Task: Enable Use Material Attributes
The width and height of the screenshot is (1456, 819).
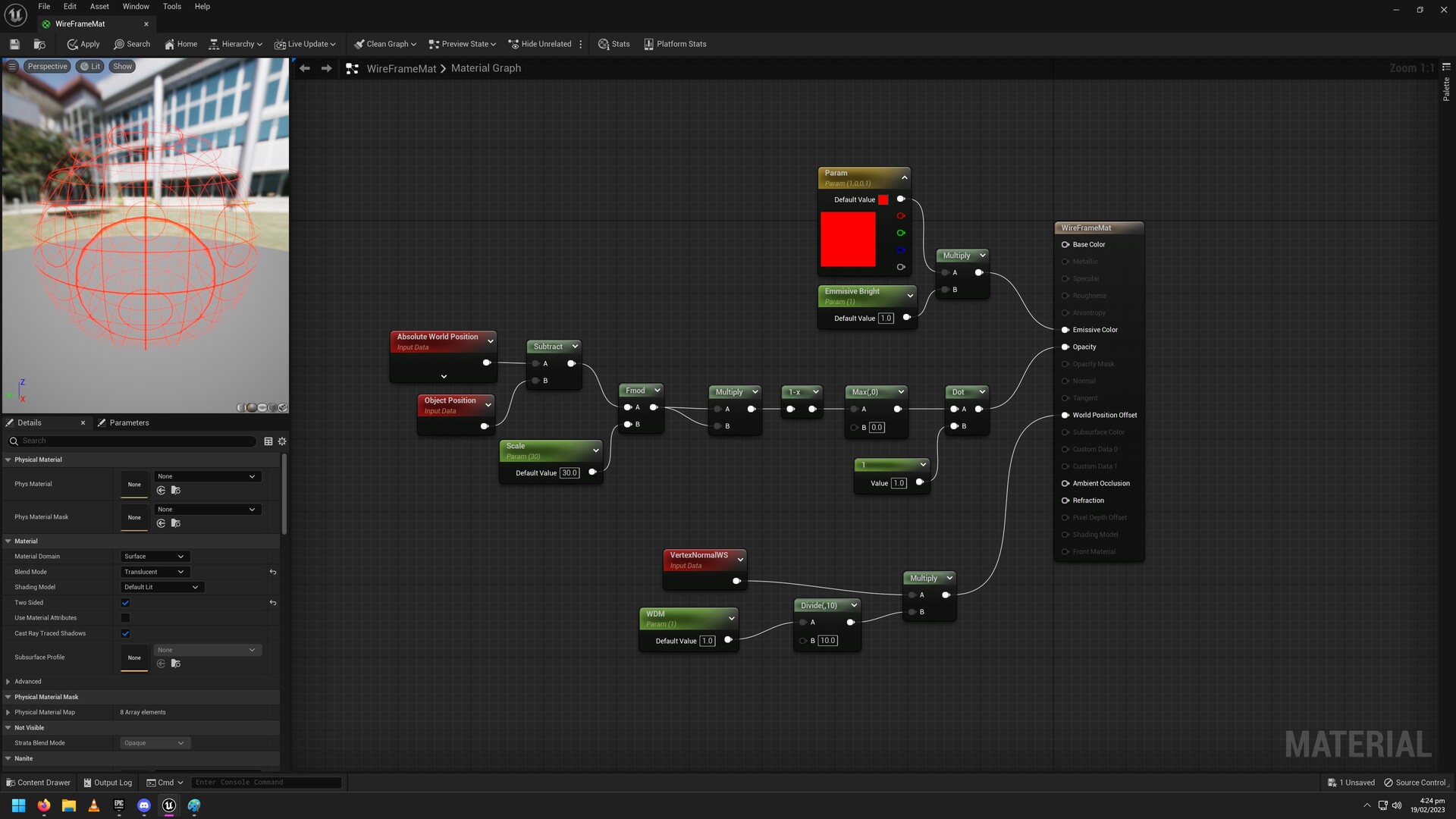Action: 125,617
